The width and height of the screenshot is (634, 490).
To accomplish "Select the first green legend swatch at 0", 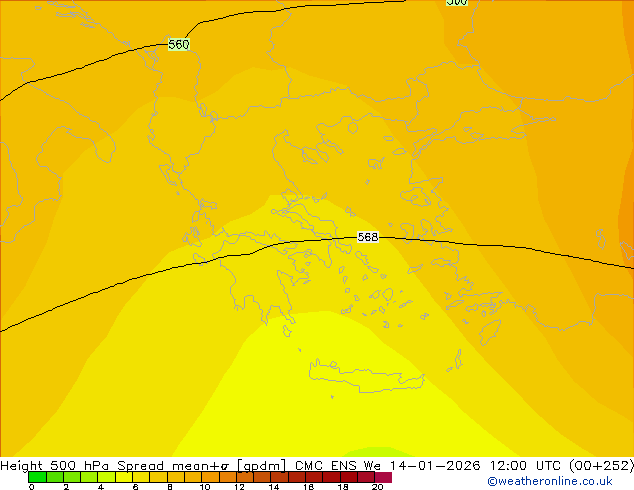I will [x=37, y=477].
